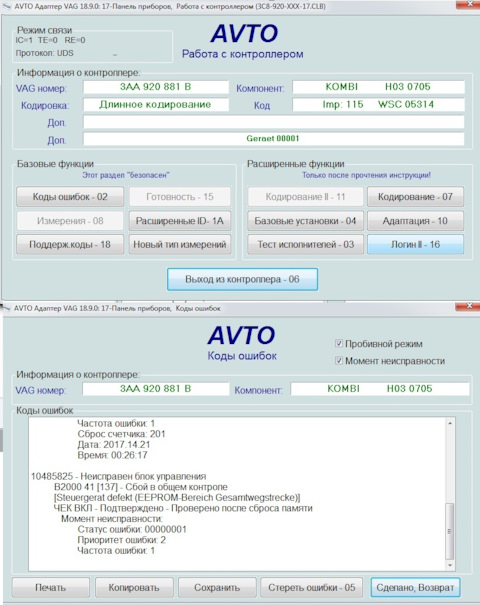480x605 pixels.
Task: Open Новый тип измерений
Action: click(180, 244)
